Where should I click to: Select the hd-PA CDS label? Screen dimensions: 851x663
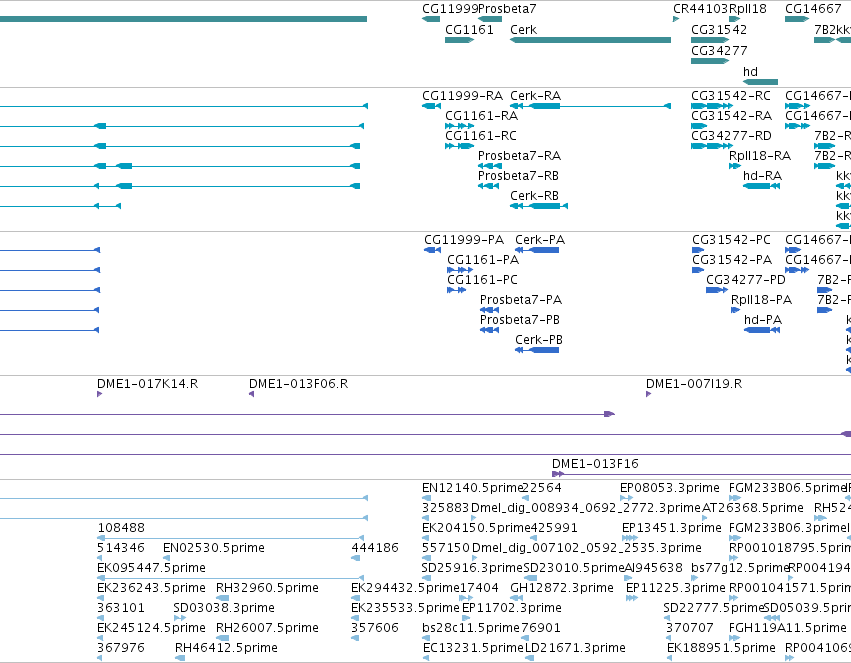click(763, 320)
